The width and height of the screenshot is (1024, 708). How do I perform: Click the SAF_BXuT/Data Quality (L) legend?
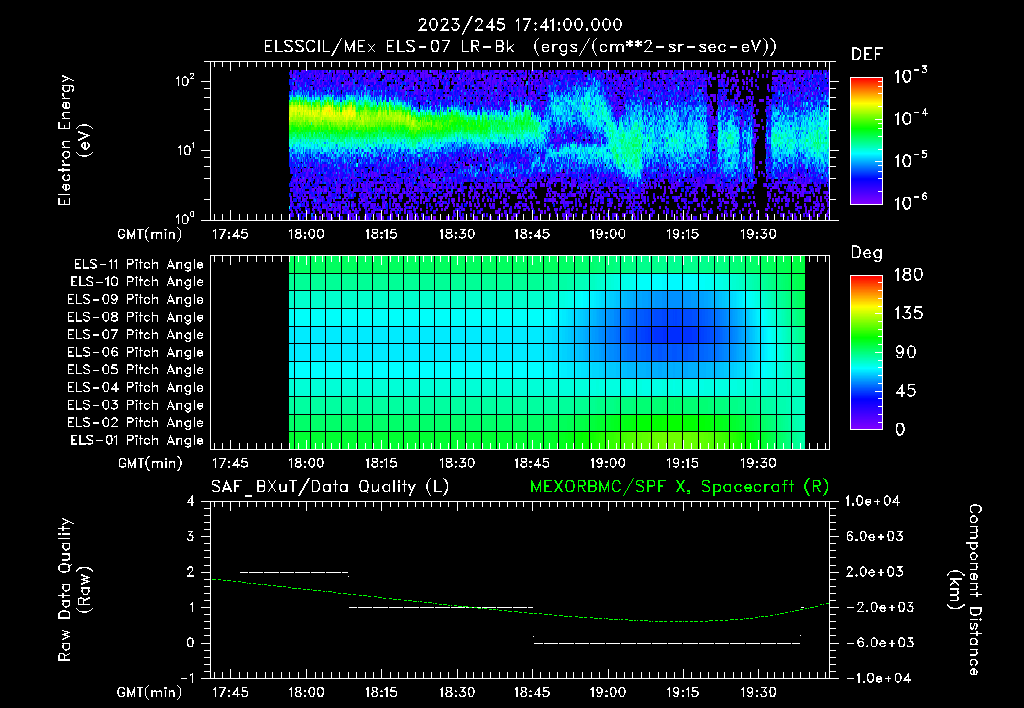coord(330,487)
